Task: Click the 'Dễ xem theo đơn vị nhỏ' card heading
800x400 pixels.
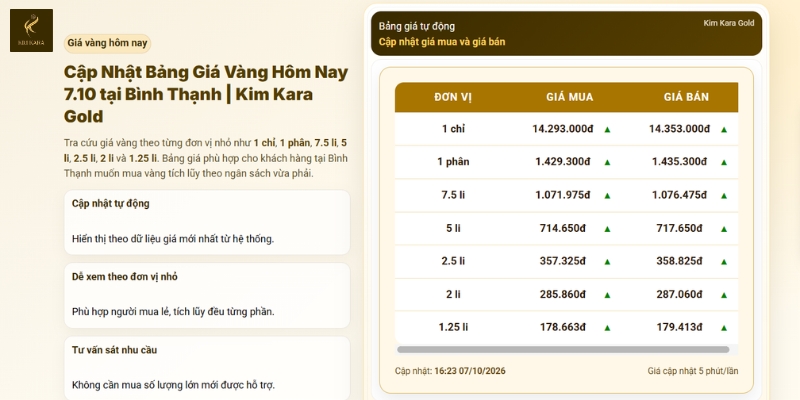Action: (x=124, y=277)
